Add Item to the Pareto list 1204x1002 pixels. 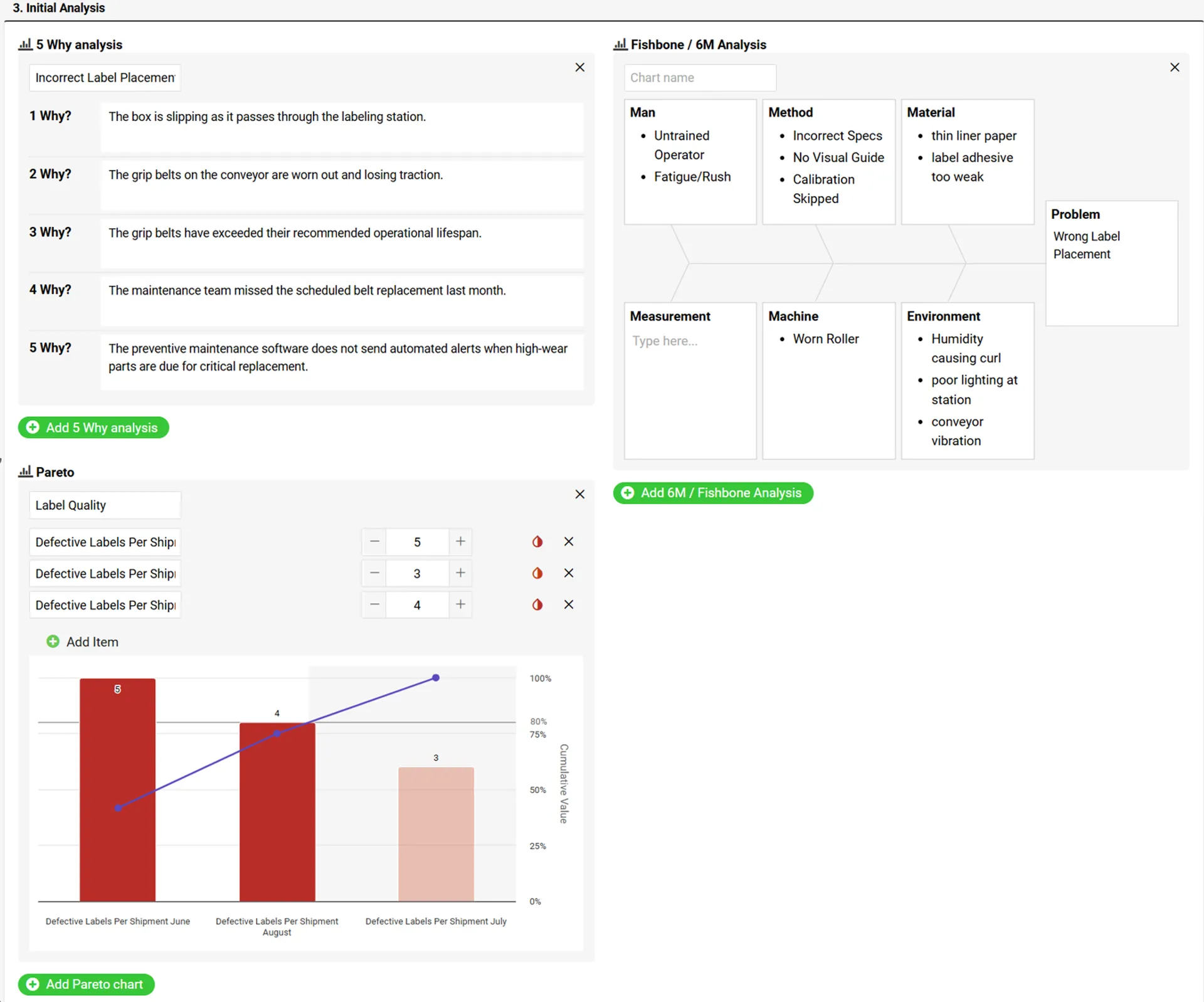coord(83,641)
